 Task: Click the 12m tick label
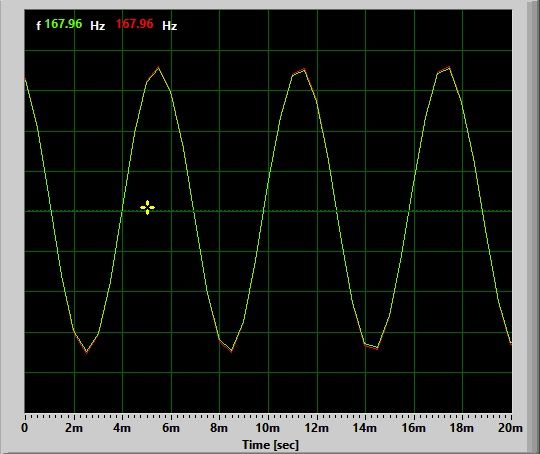(x=316, y=428)
